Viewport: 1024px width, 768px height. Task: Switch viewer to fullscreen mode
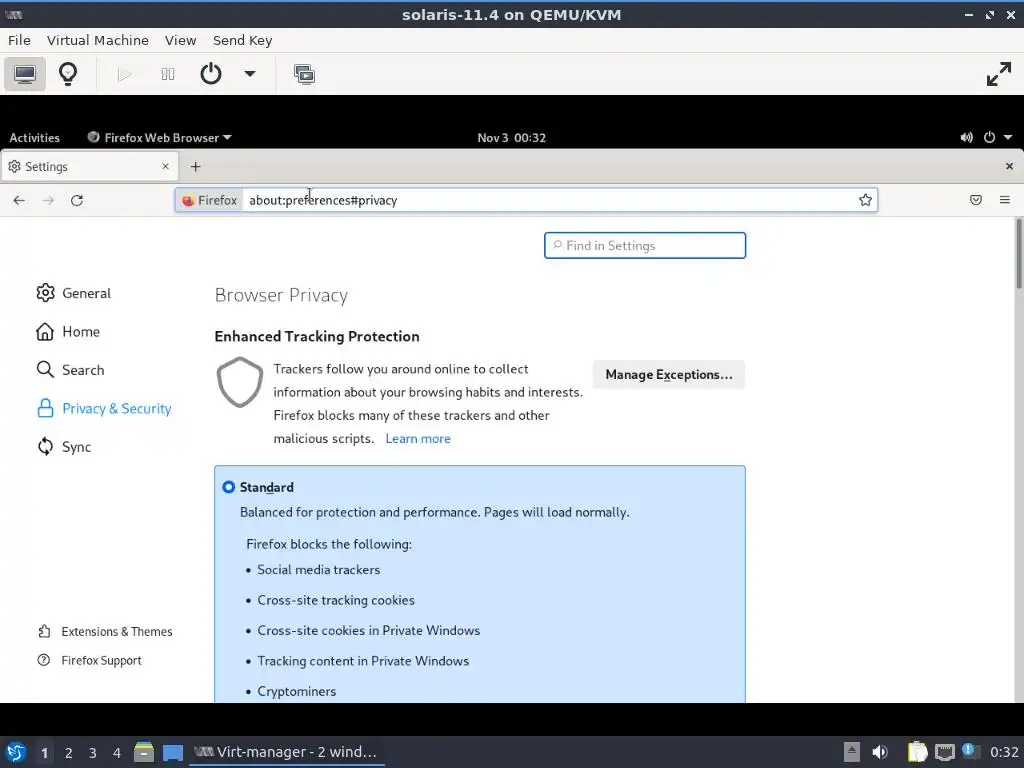click(x=999, y=74)
